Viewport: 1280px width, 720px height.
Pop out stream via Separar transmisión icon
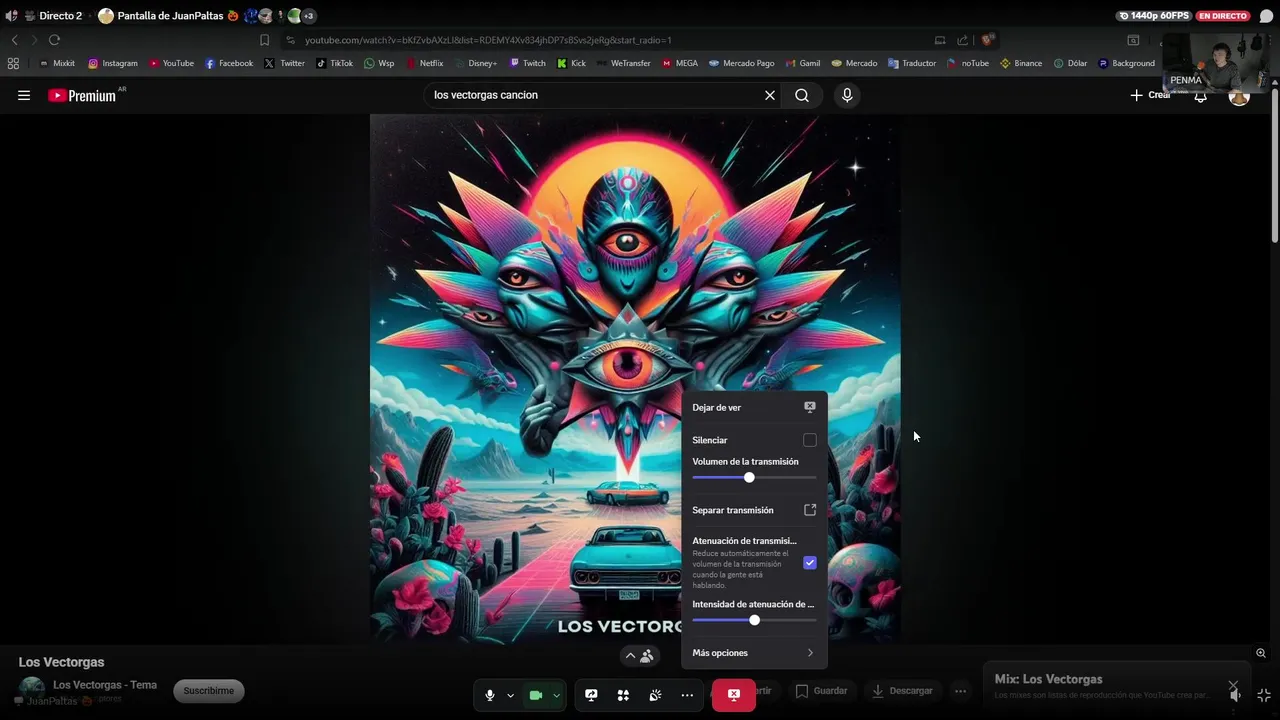coord(810,510)
